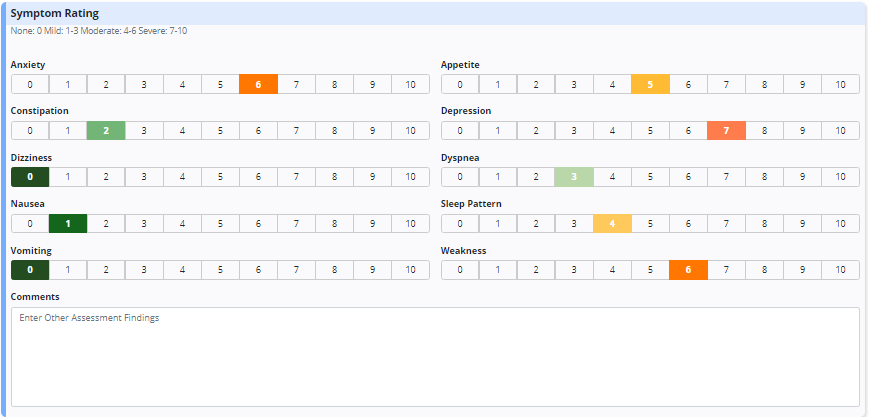869x417 pixels.
Task: Set Vomiting rating to 6
Action: click(x=258, y=270)
